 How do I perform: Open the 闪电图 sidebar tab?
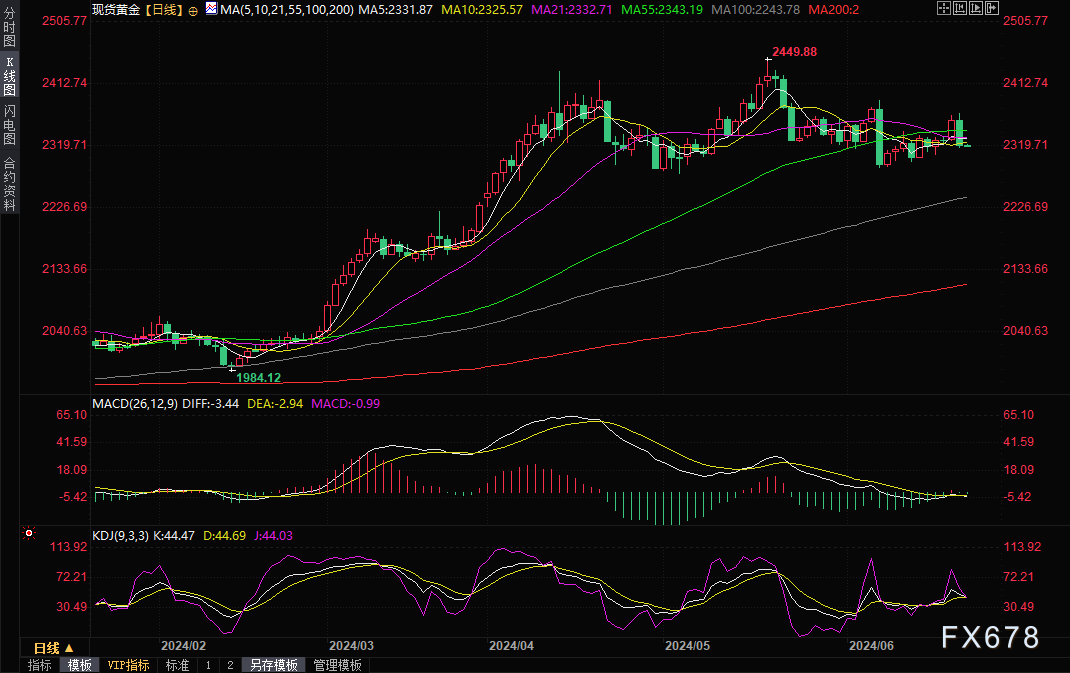(9, 124)
